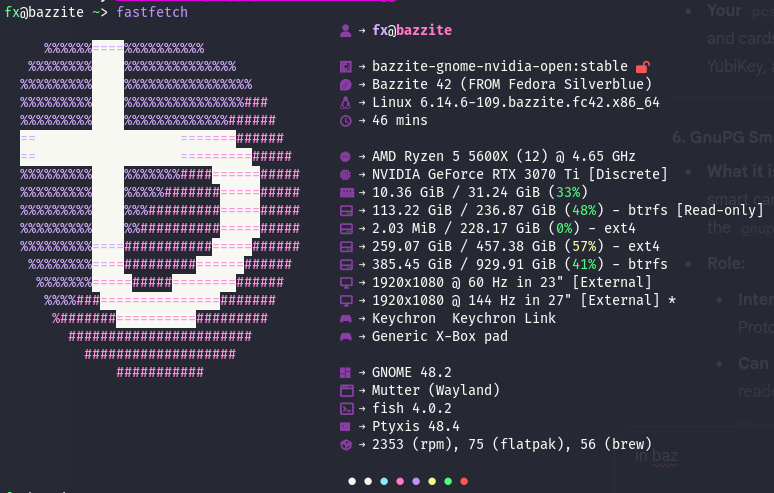Click the monitor icon for the 144 Hz display
774x493 pixels.
click(x=347, y=301)
